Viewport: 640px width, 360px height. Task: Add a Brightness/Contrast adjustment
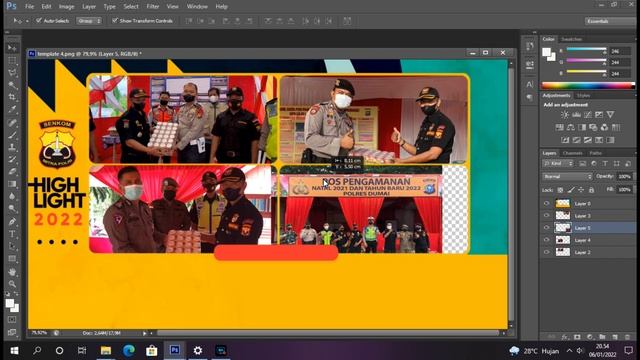(x=564, y=115)
